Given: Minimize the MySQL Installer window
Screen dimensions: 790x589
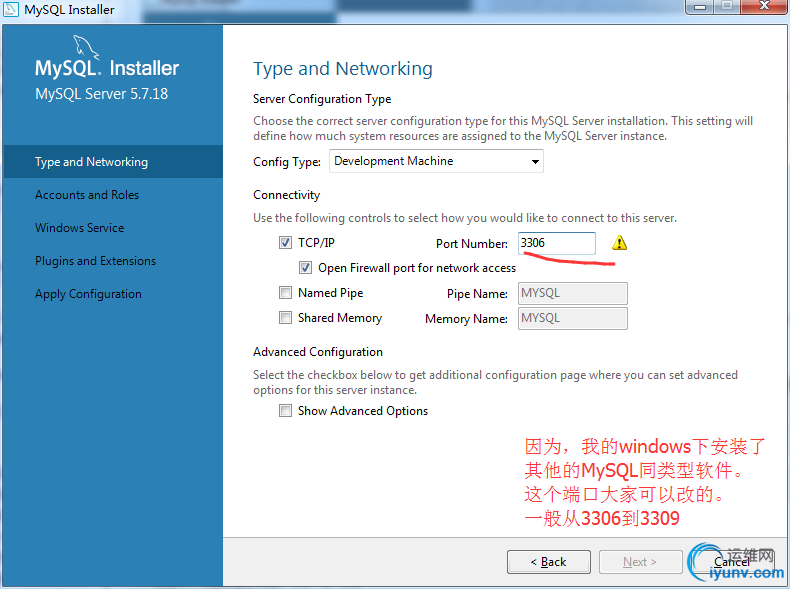Looking at the screenshot, I should click(x=700, y=7).
